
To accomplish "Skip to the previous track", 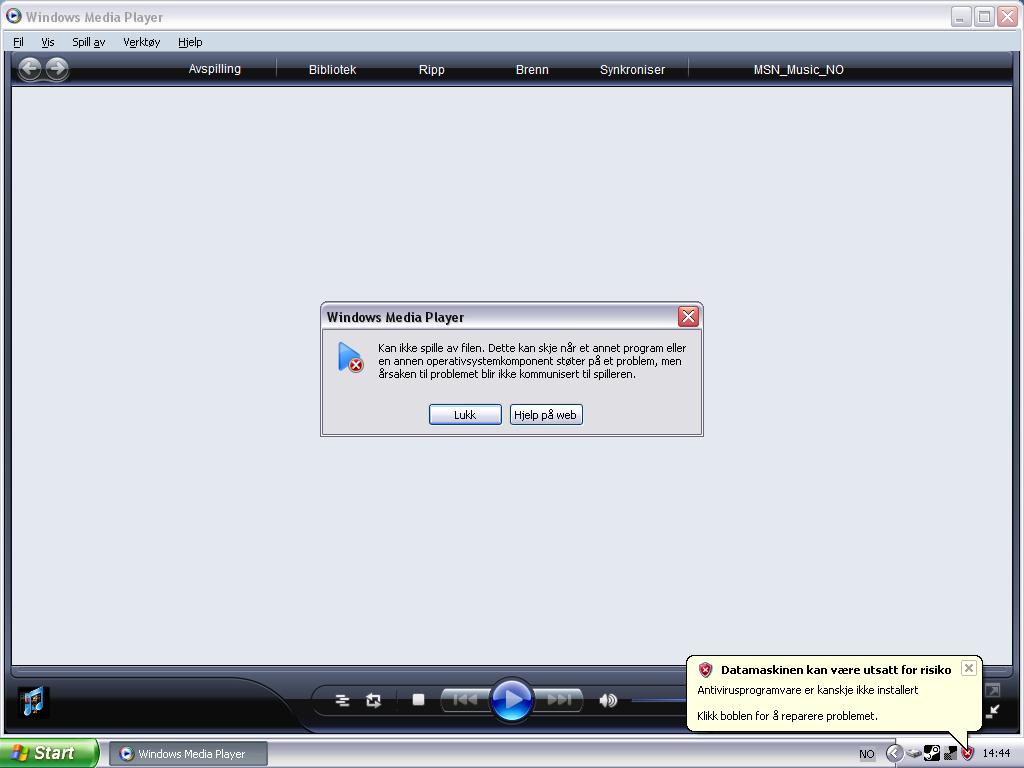I will pos(465,700).
